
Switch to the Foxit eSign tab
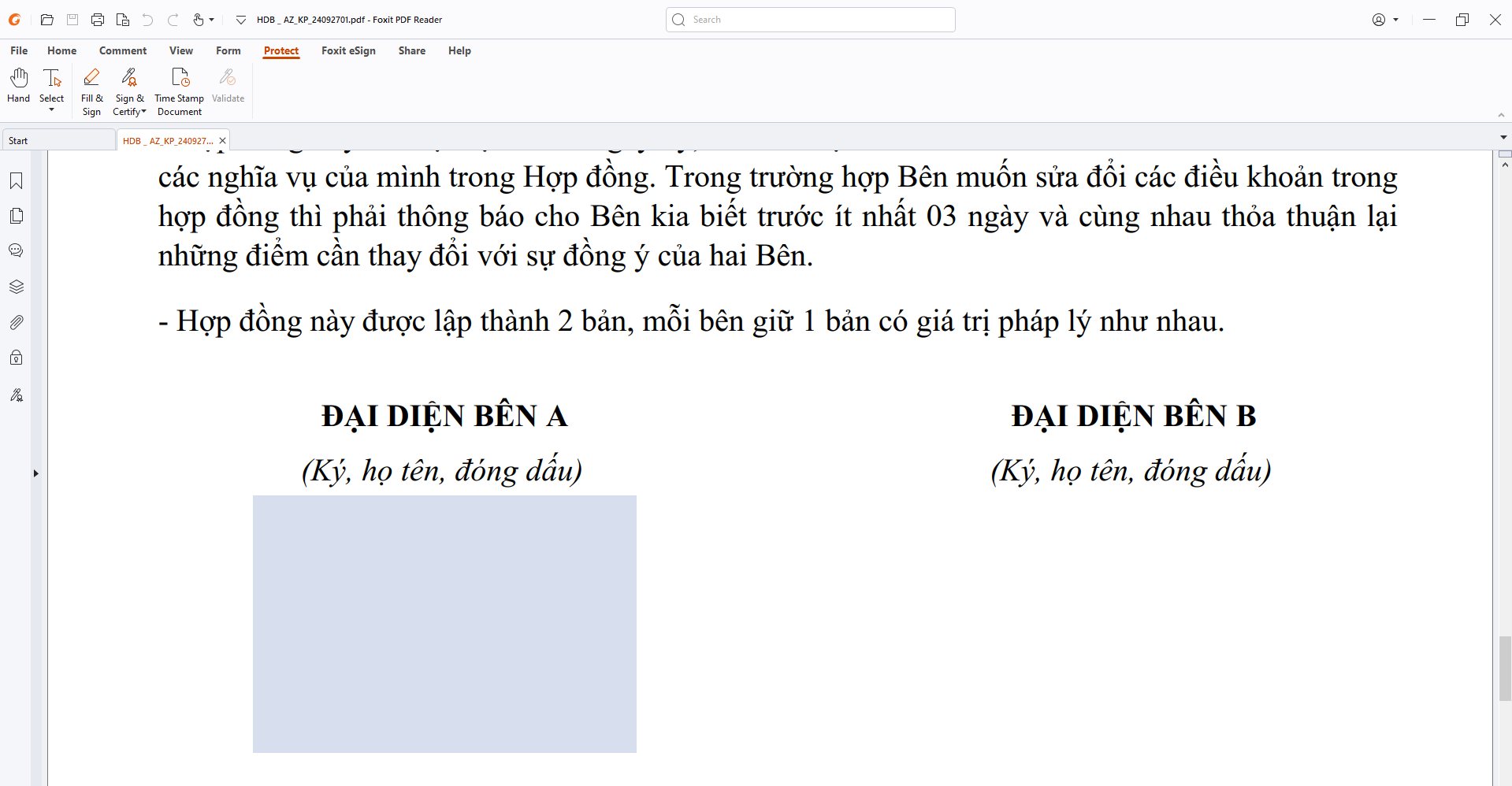pyautogui.click(x=348, y=50)
